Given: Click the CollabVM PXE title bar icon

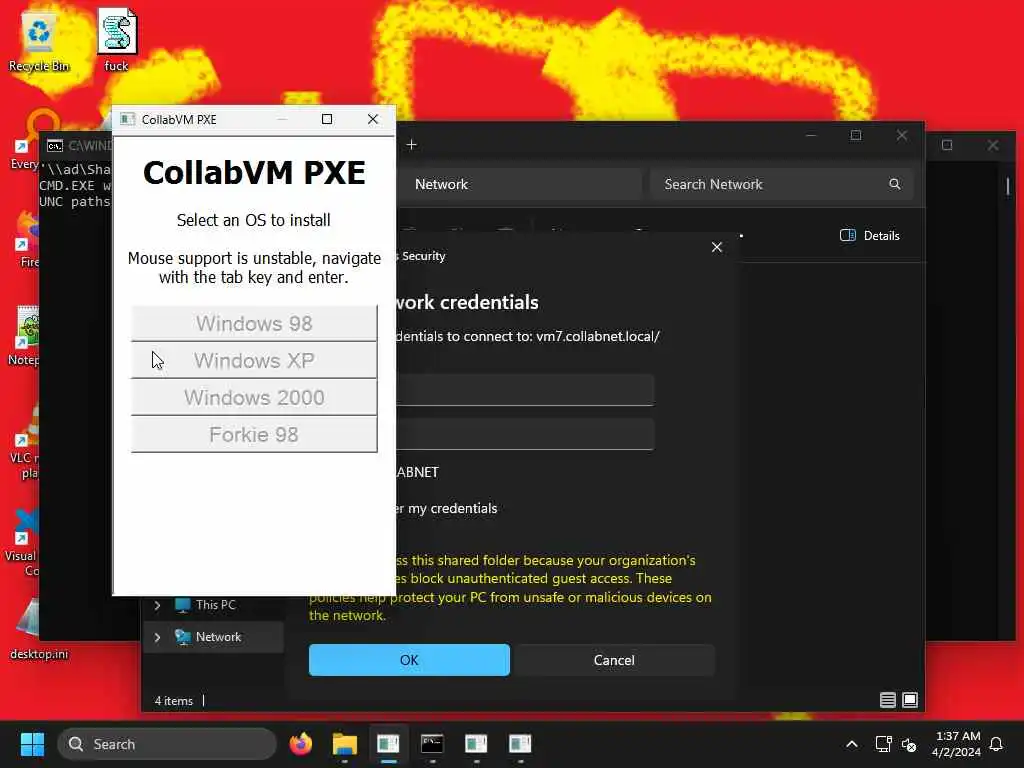Looking at the screenshot, I should click(127, 120).
